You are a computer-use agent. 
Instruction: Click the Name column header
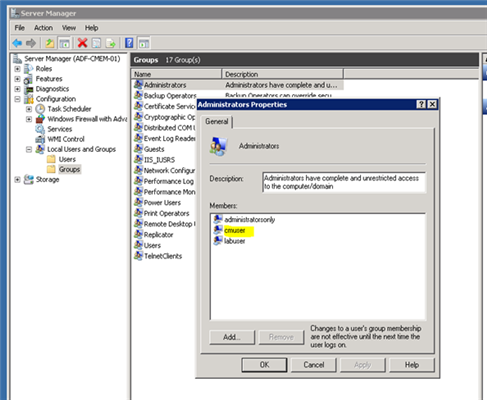pyautogui.click(x=176, y=74)
